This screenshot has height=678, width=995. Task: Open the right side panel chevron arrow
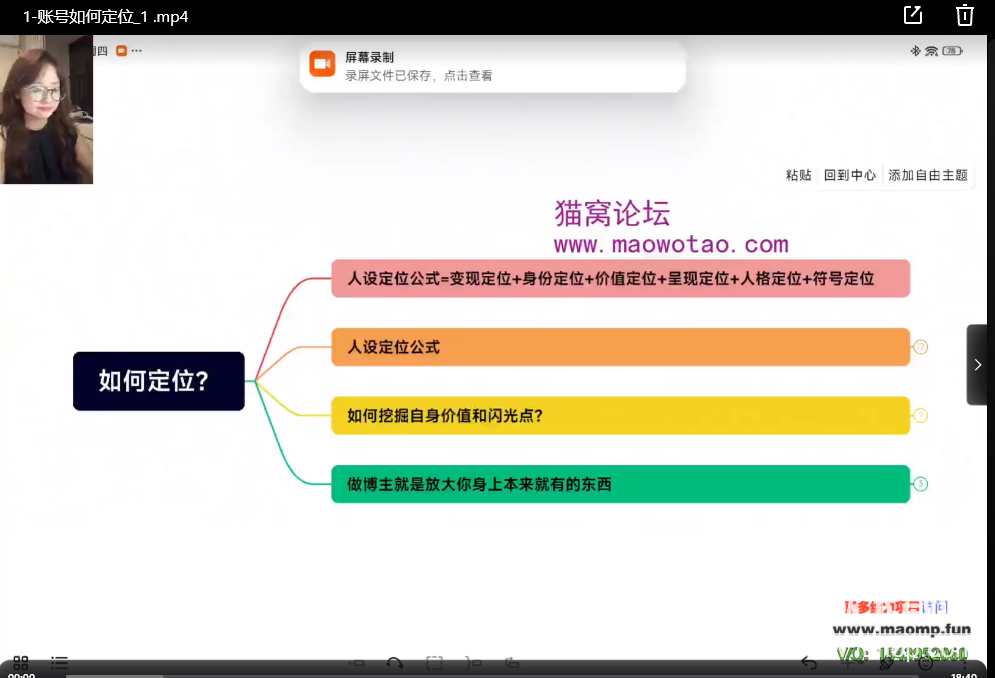click(x=977, y=365)
